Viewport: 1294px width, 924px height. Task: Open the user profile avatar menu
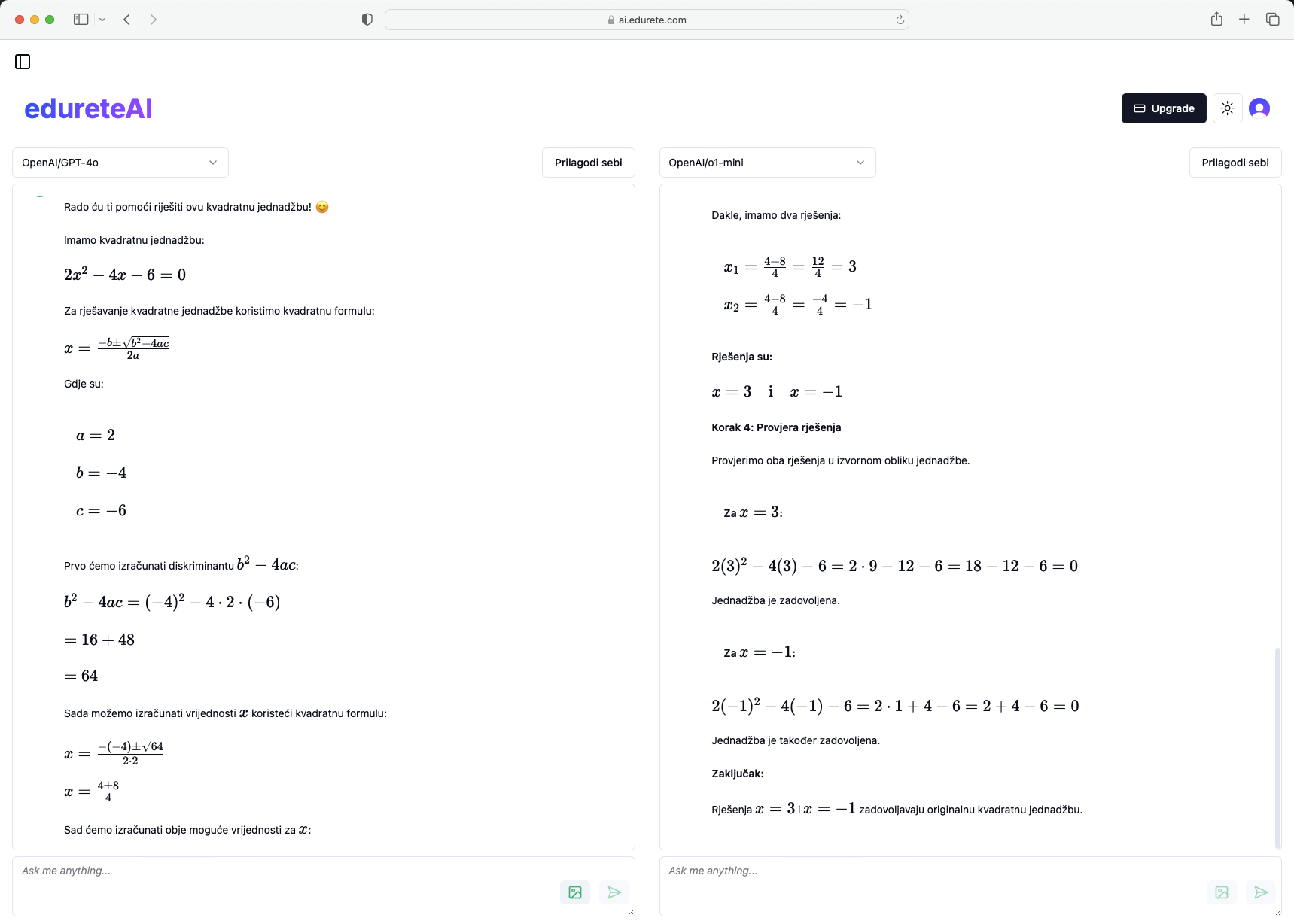(x=1259, y=108)
